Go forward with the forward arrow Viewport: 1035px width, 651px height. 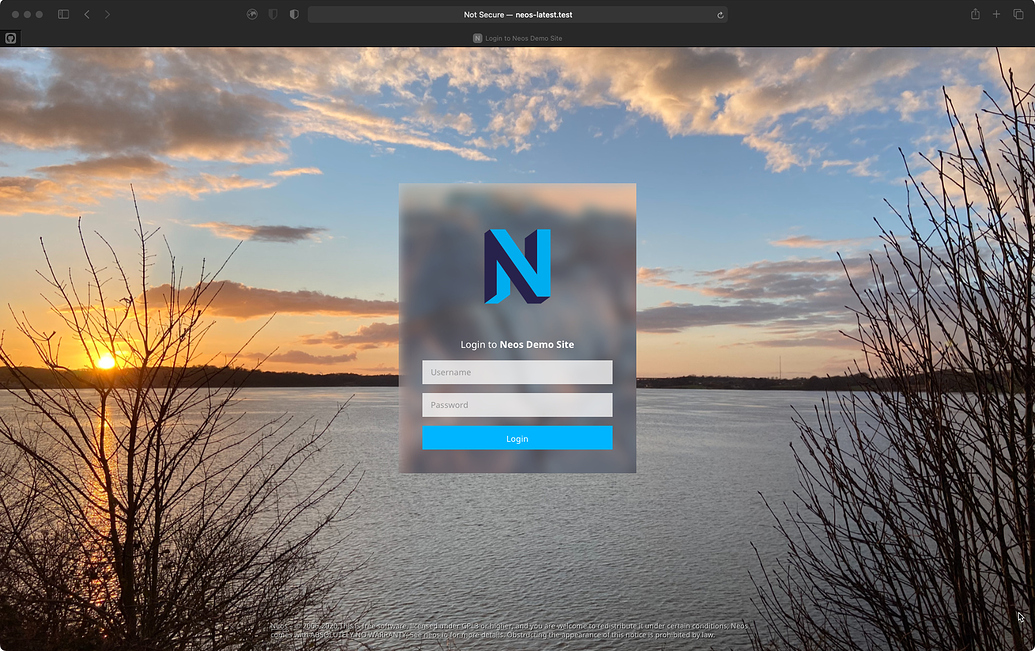(107, 14)
